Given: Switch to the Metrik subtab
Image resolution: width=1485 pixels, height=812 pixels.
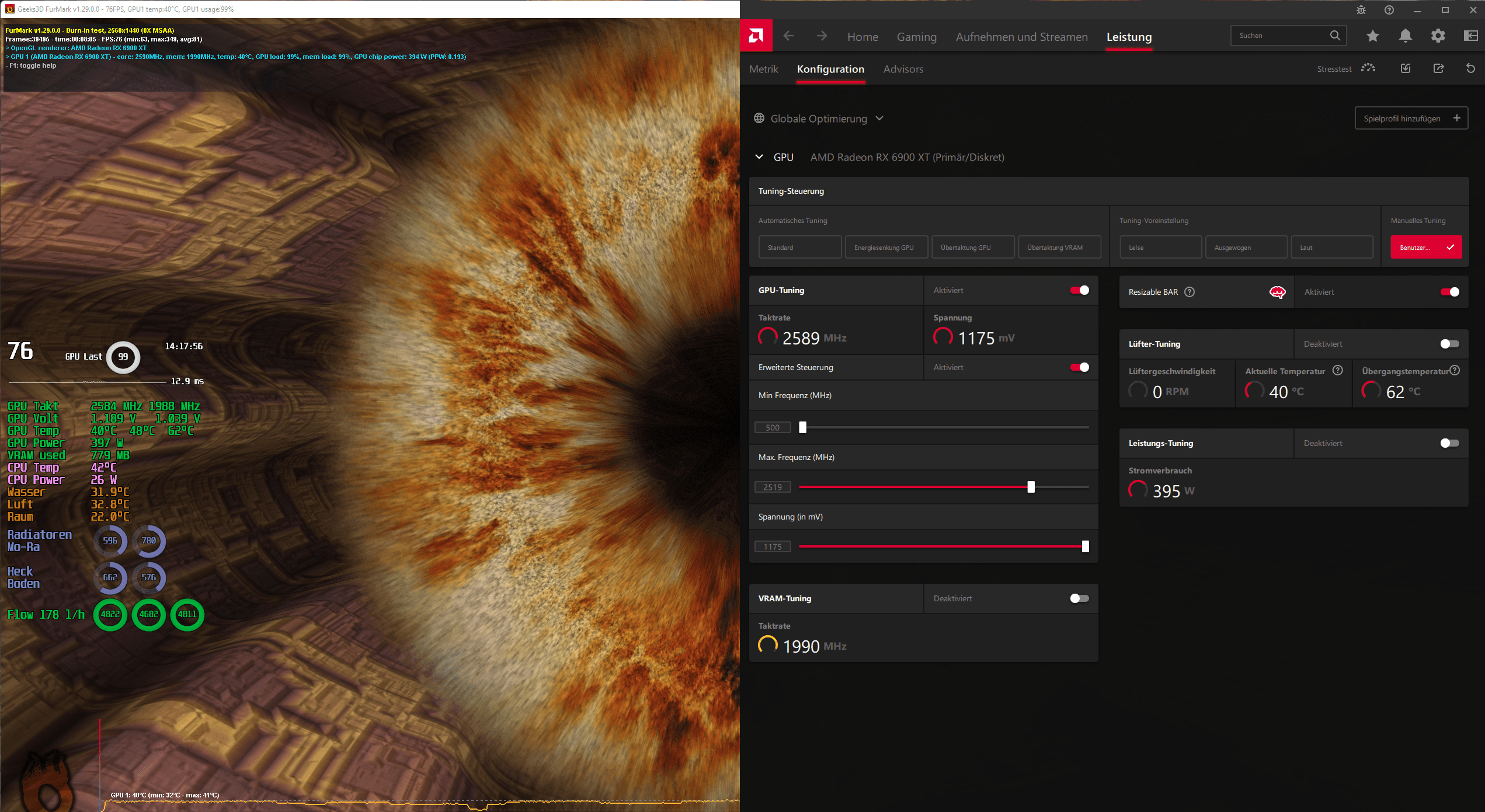Looking at the screenshot, I should coord(764,69).
